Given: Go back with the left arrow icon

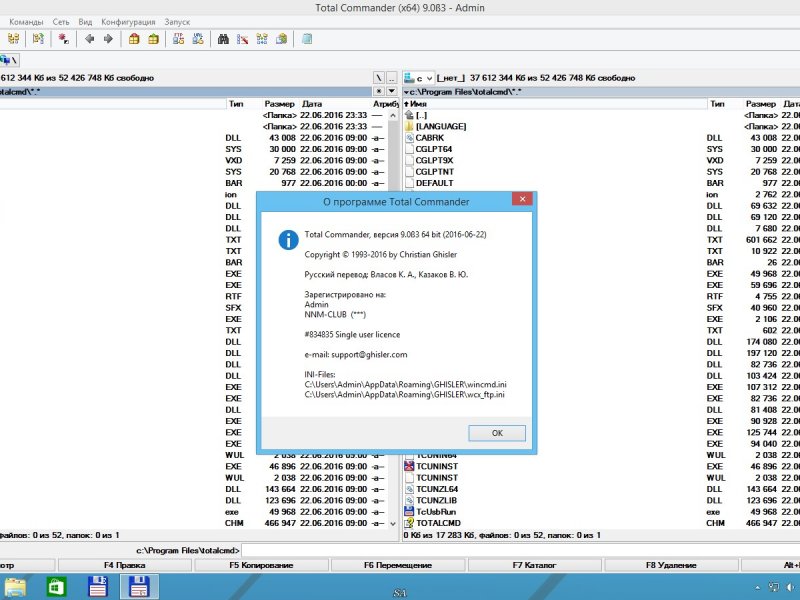Looking at the screenshot, I should tap(90, 39).
